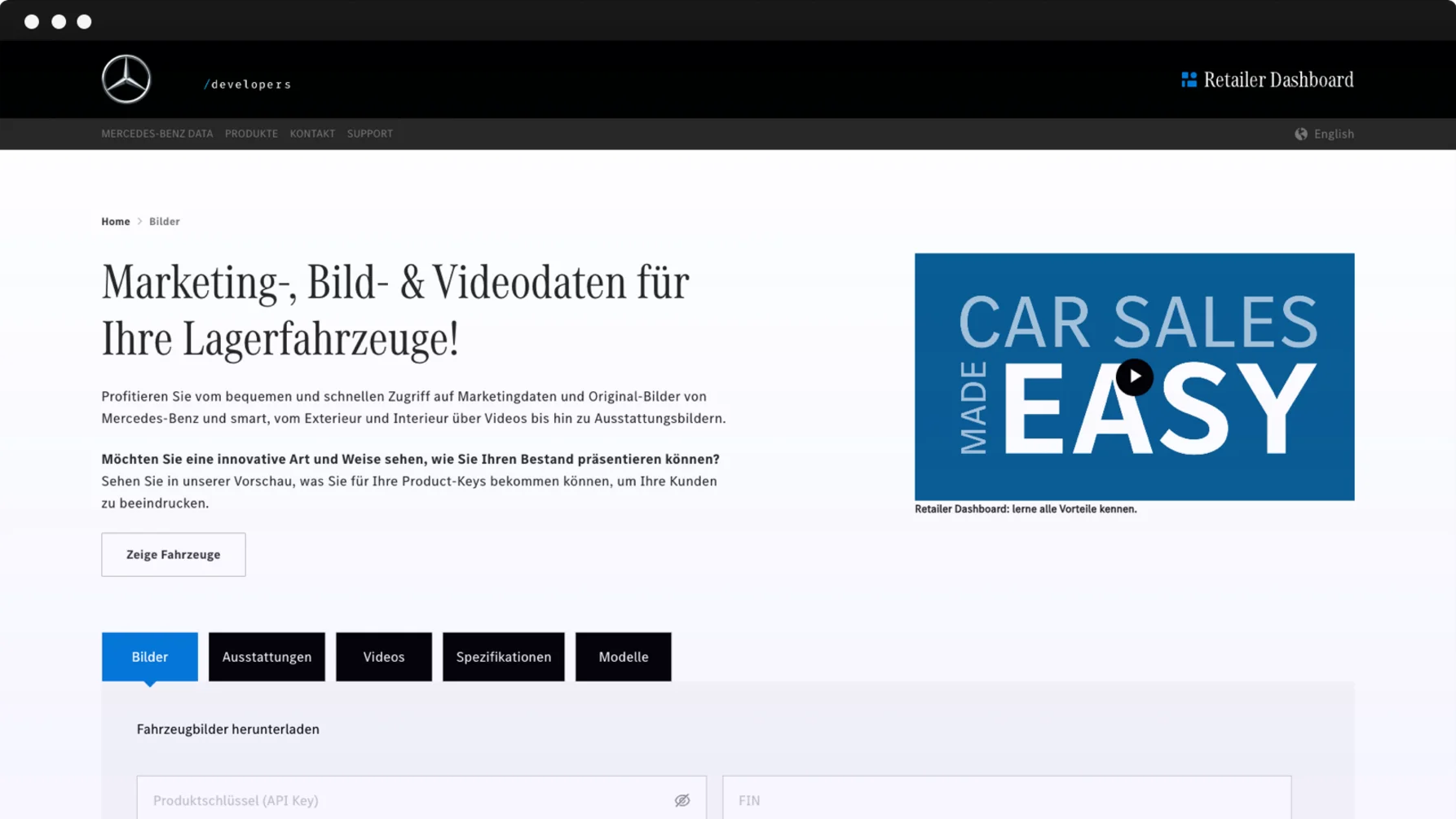Select the Spezifikationen tab

click(503, 657)
